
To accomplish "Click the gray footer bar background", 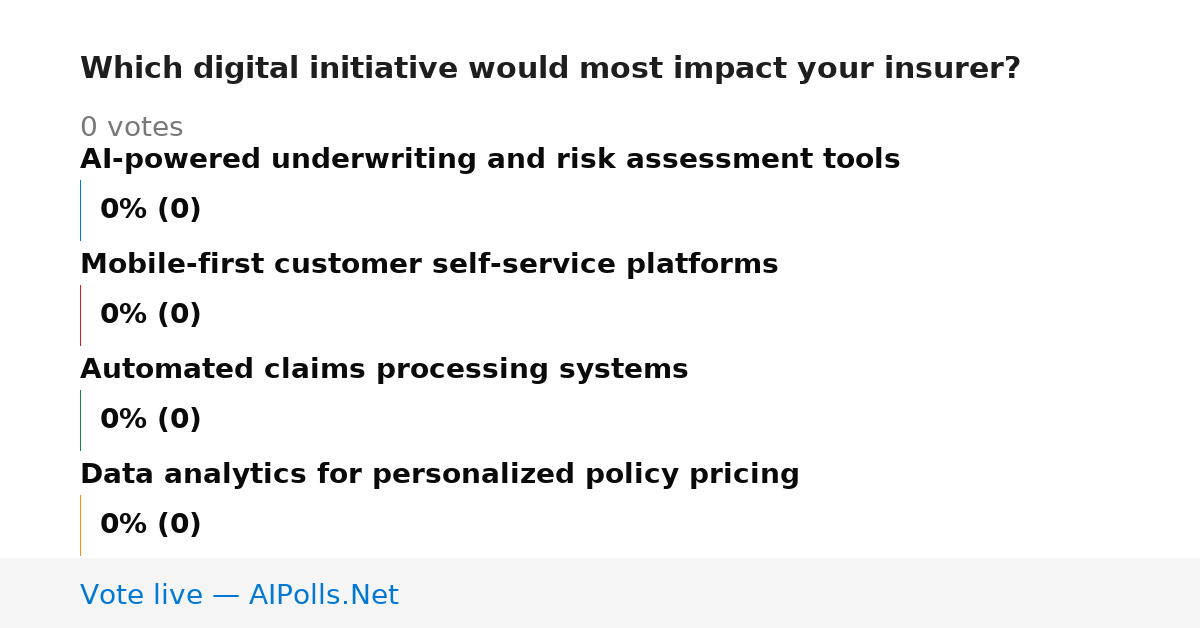I will point(800,593).
